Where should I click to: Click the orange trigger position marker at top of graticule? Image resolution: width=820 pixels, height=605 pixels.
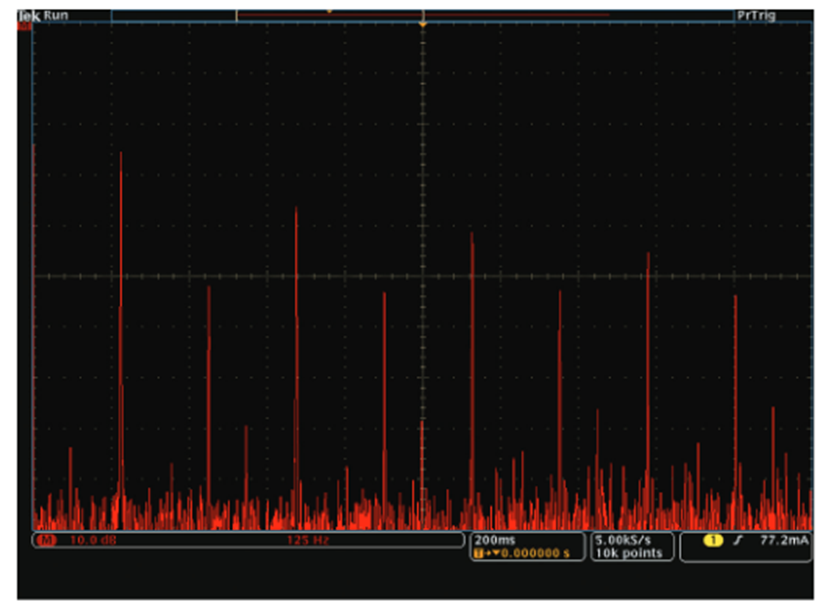coord(423,22)
